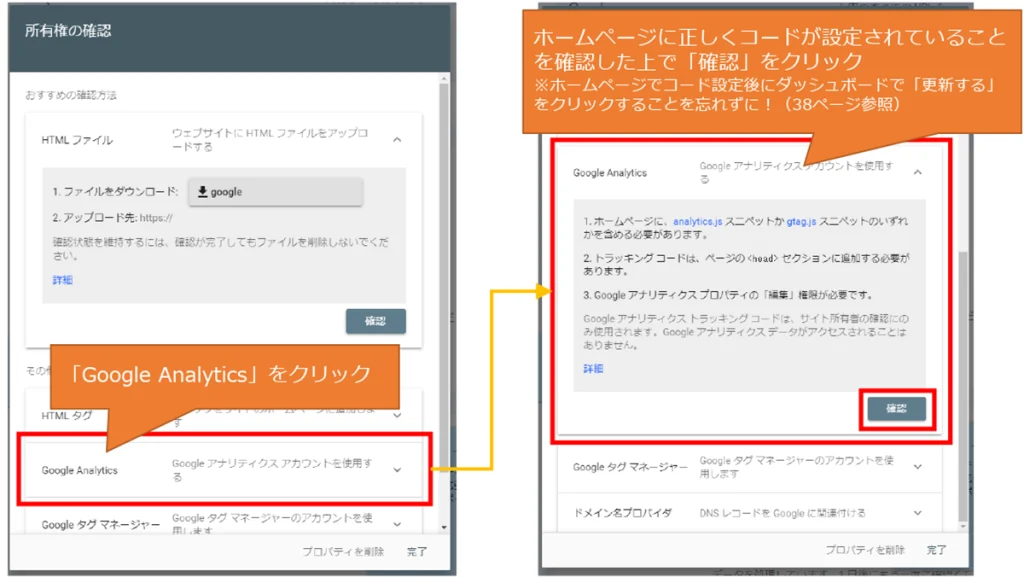Click プロパティを削除 in the left dialog
Screen dimensions: 1024x577
[x=343, y=551]
